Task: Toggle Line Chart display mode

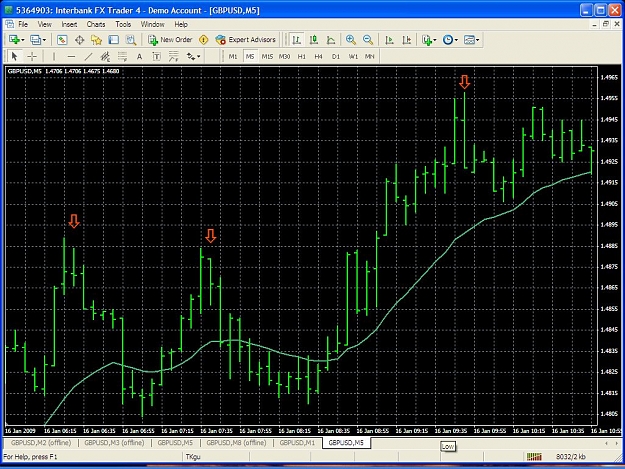Action: [331, 39]
